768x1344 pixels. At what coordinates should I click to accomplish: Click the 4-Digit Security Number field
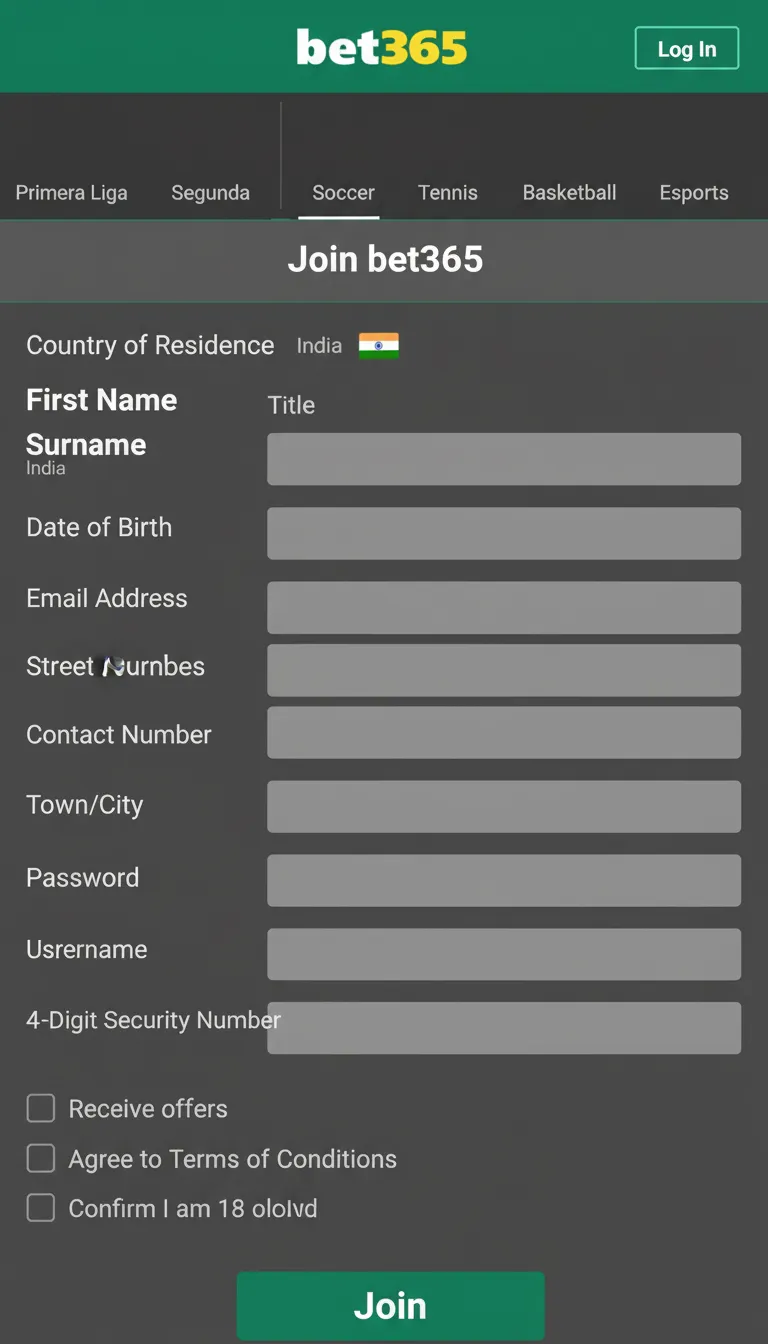click(503, 1028)
